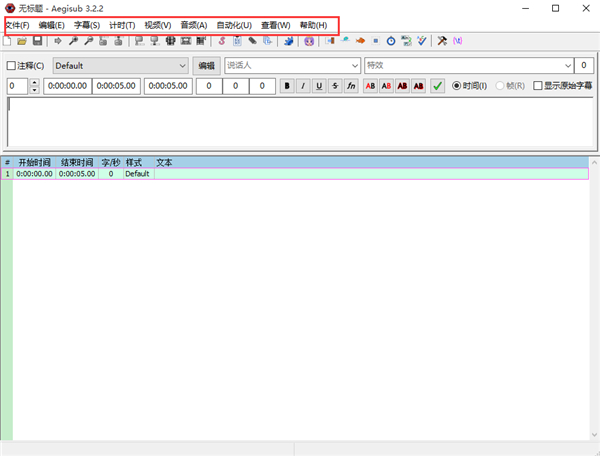Set the primary color AB swatch
The width and height of the screenshot is (600, 456).
[370, 86]
